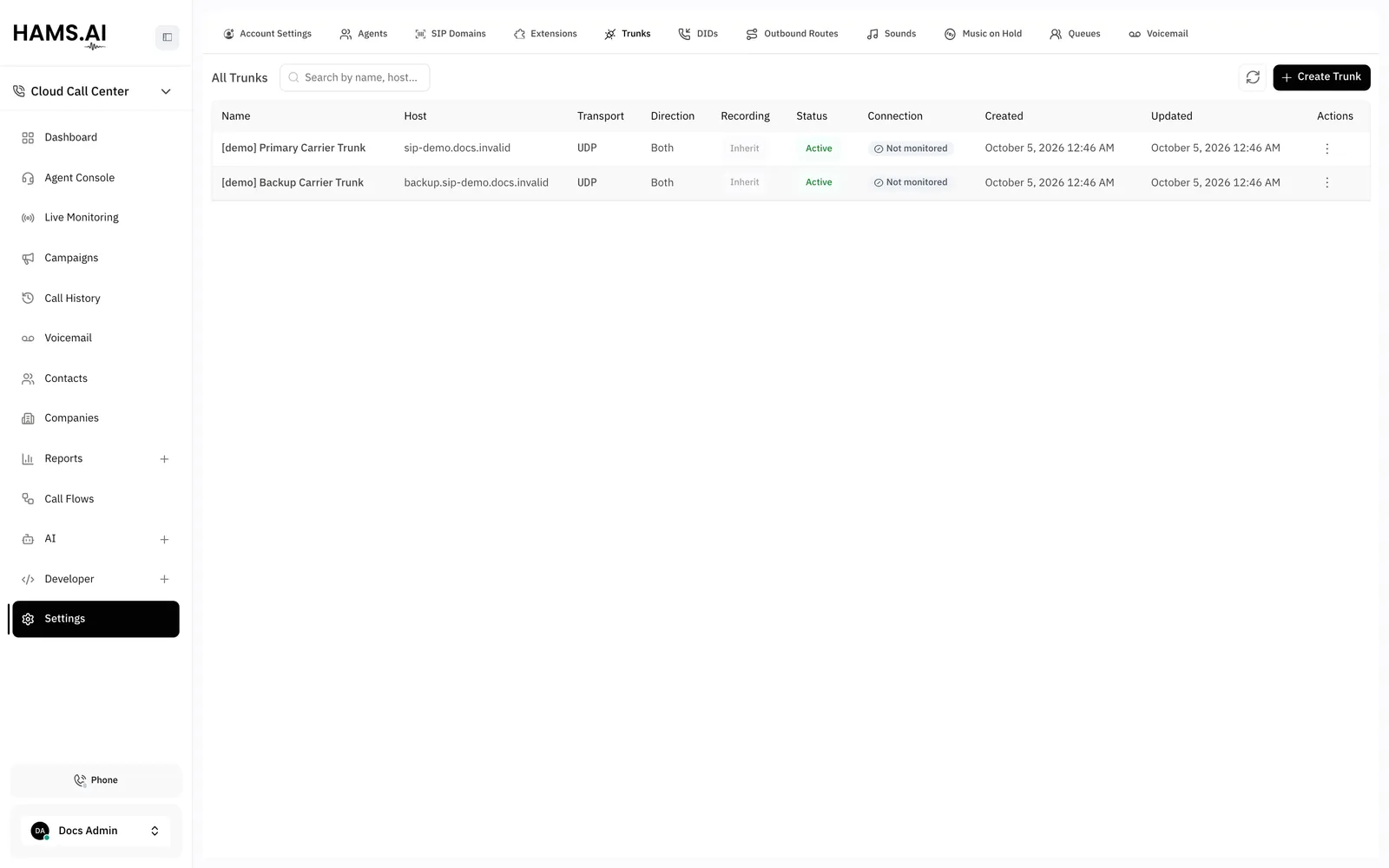Click Active status of Backup Carrier Trunk
1389x868 pixels.
(x=819, y=182)
